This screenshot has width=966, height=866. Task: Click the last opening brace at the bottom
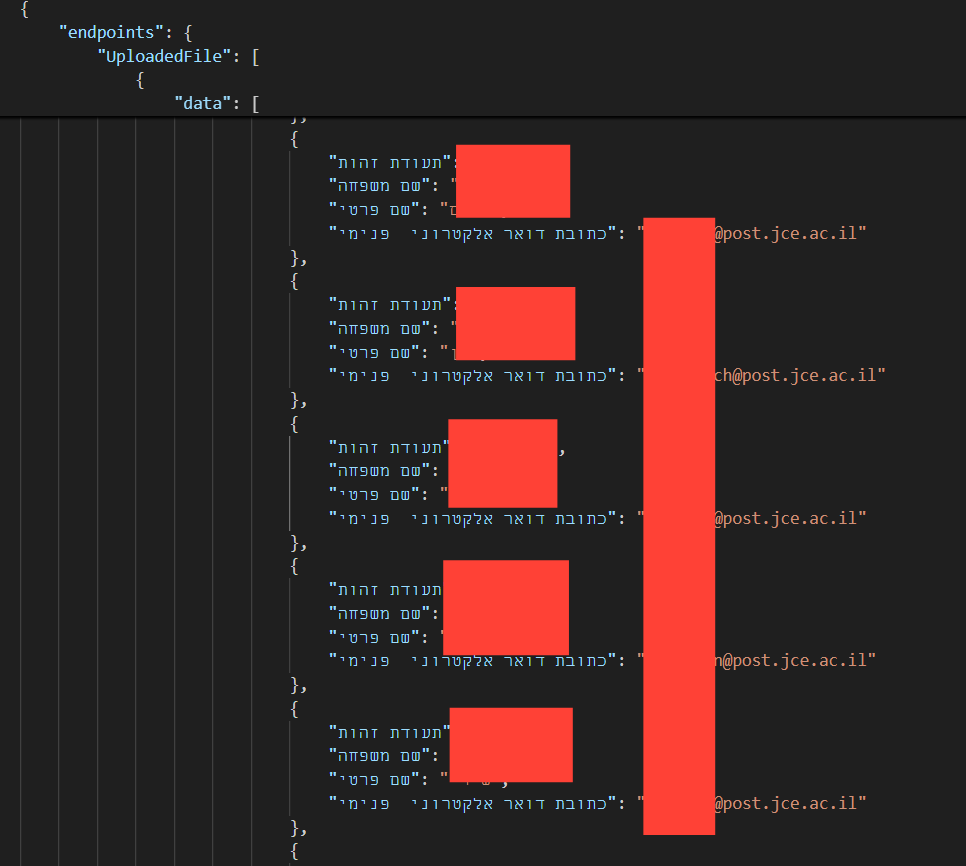294,851
